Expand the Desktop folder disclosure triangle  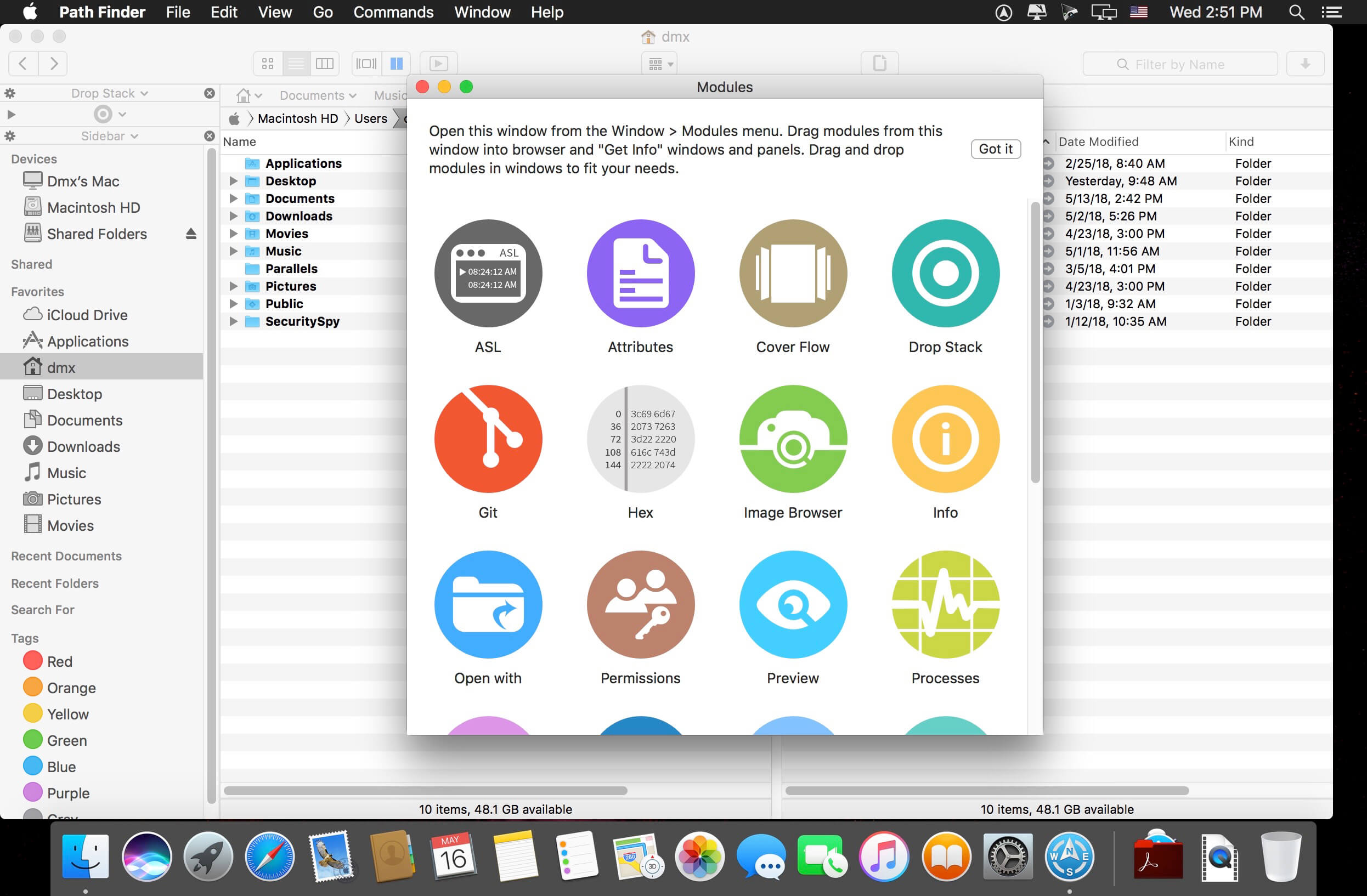(233, 181)
